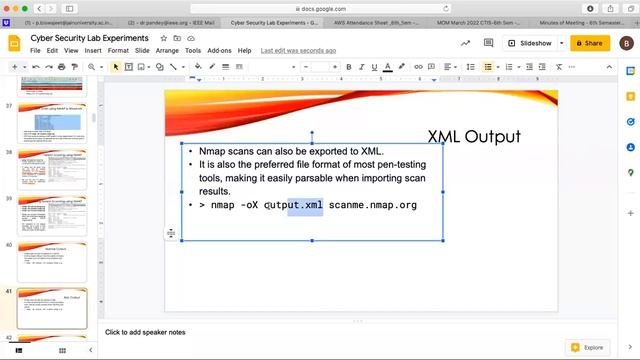
Task: Open the line type dropdown arrow
Action: tap(183, 67)
